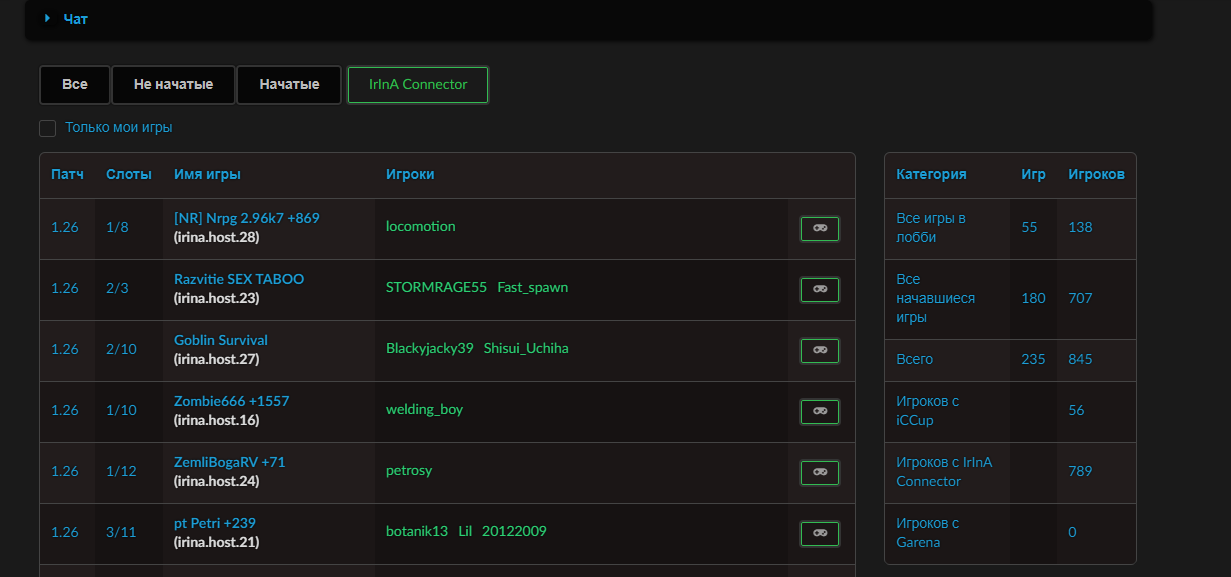Click the Все начавшиеся игры category
Screen dimensions: 1231x577
[936, 298]
